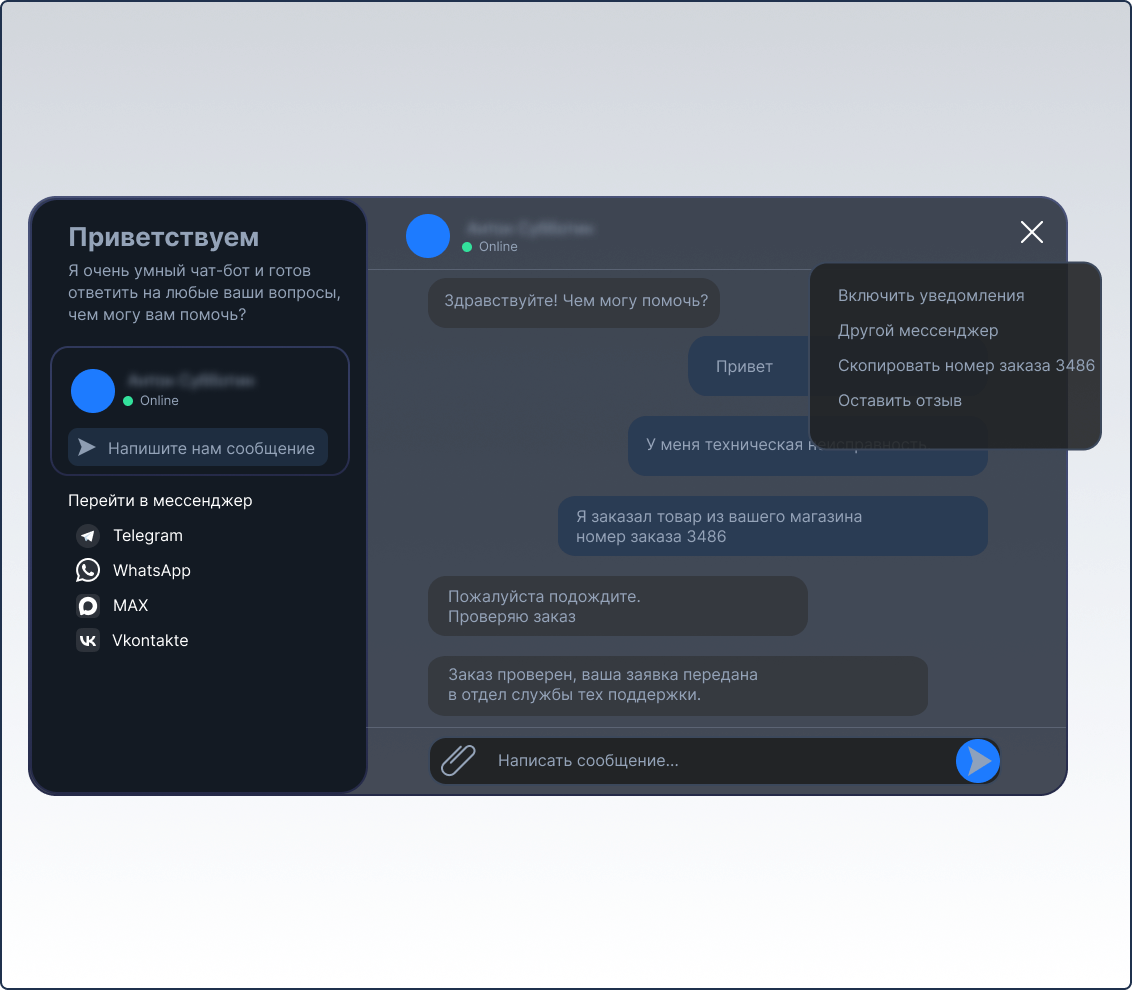Open the Vkontakte link label
Screen dimensions: 1132x990
150,641
